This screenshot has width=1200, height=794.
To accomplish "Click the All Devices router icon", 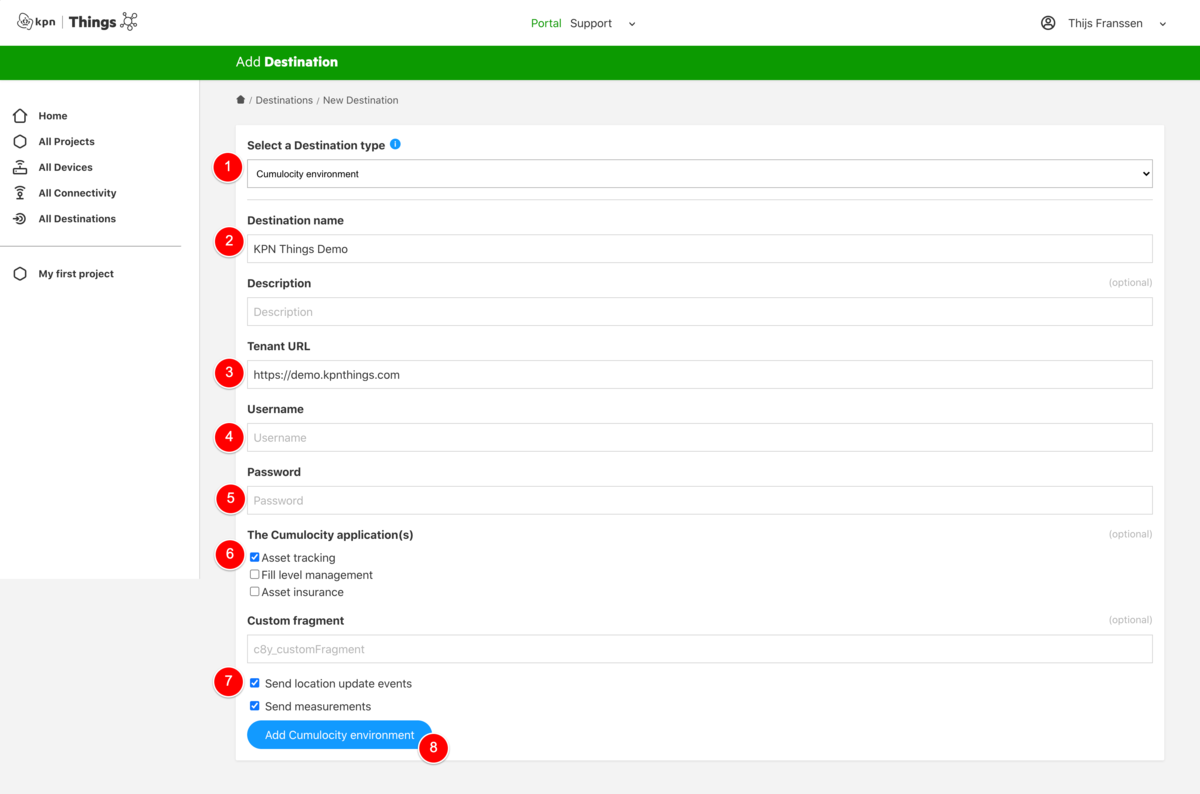I will click(x=20, y=167).
